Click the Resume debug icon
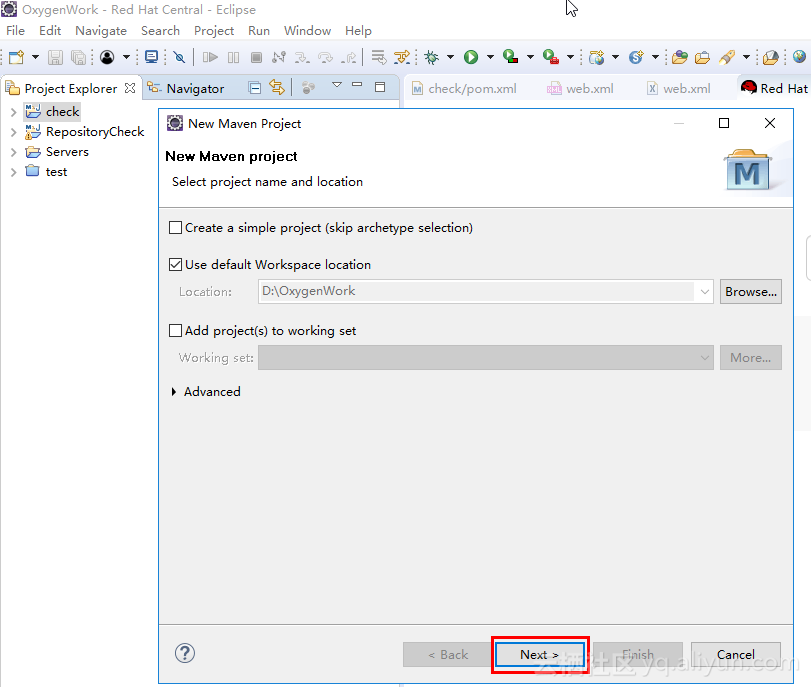This screenshot has height=687, width=811. pyautogui.click(x=210, y=57)
